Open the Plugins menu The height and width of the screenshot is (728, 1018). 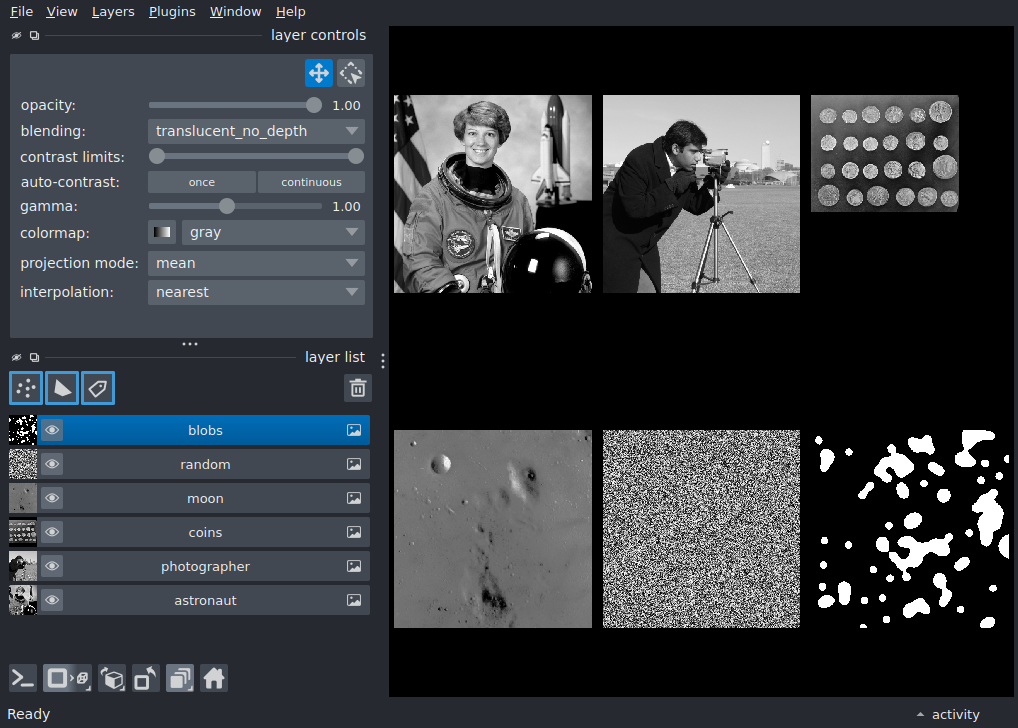pyautogui.click(x=172, y=12)
